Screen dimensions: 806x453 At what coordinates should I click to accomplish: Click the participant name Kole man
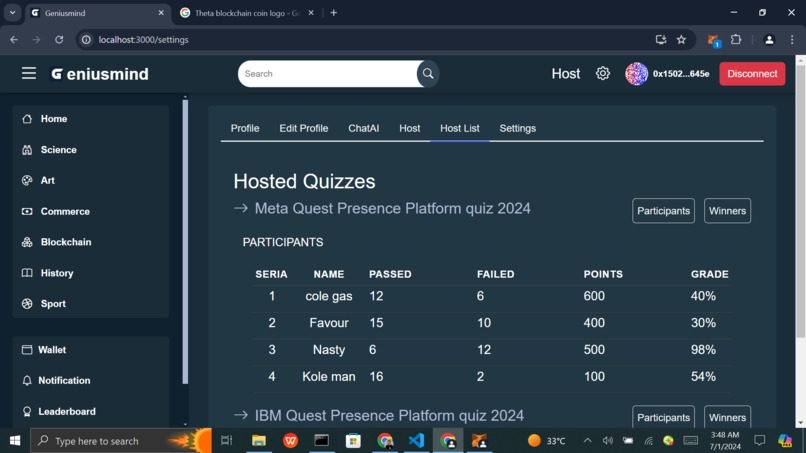click(x=329, y=376)
